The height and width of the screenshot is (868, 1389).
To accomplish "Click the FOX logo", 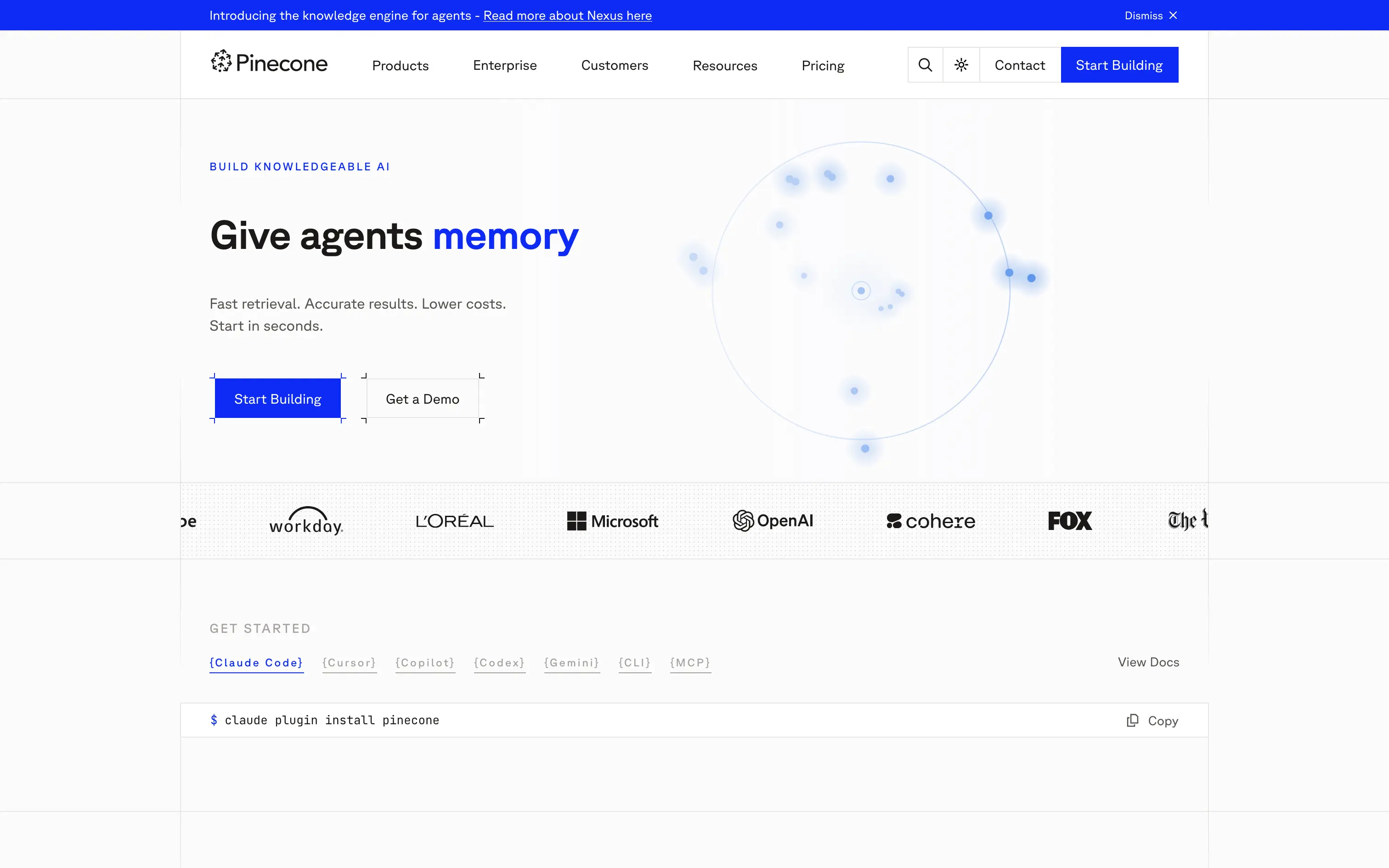I will (x=1070, y=521).
